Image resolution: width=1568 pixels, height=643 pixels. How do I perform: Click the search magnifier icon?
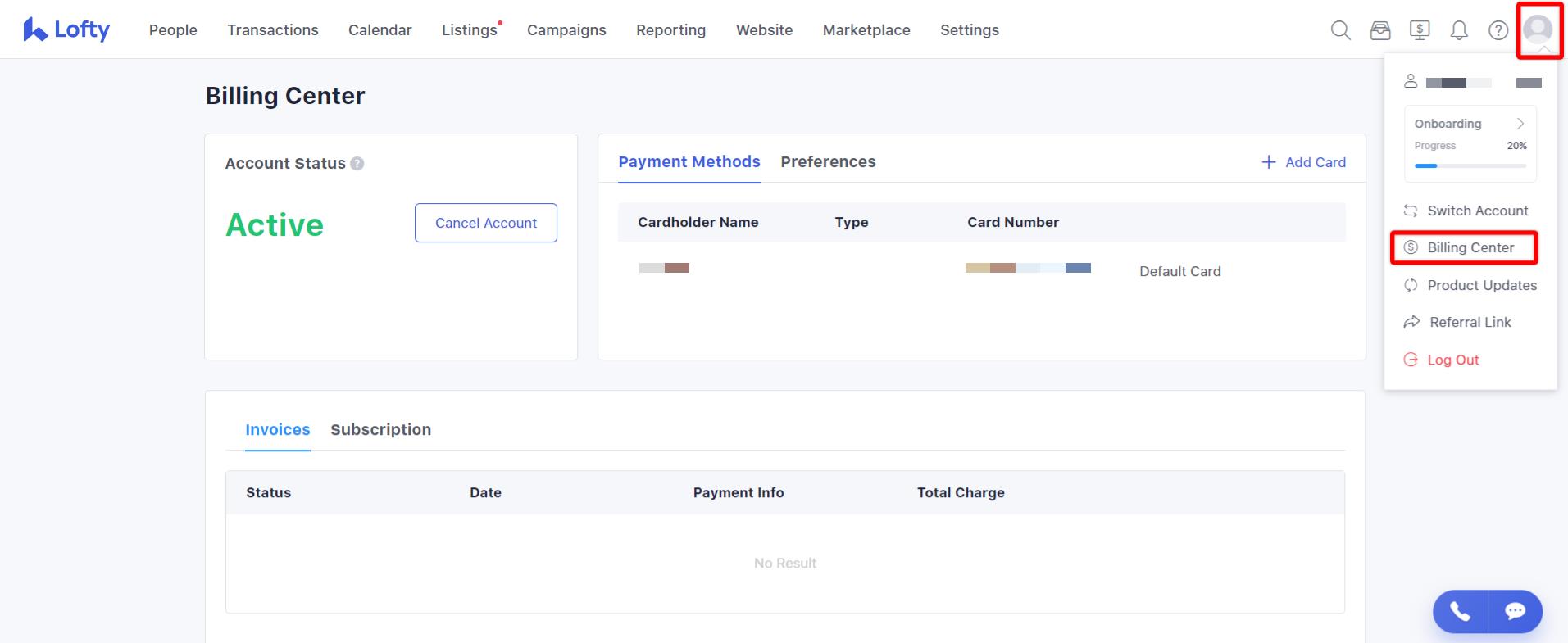(x=1340, y=30)
